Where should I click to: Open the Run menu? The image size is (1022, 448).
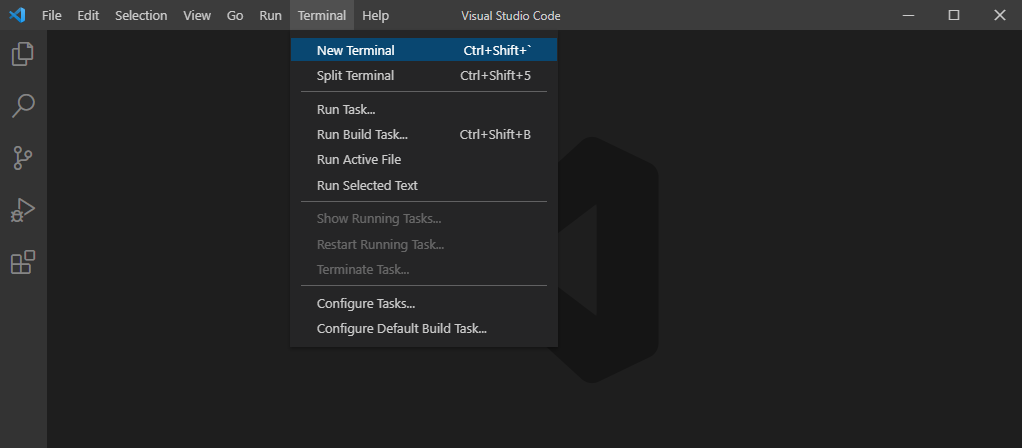coord(270,15)
